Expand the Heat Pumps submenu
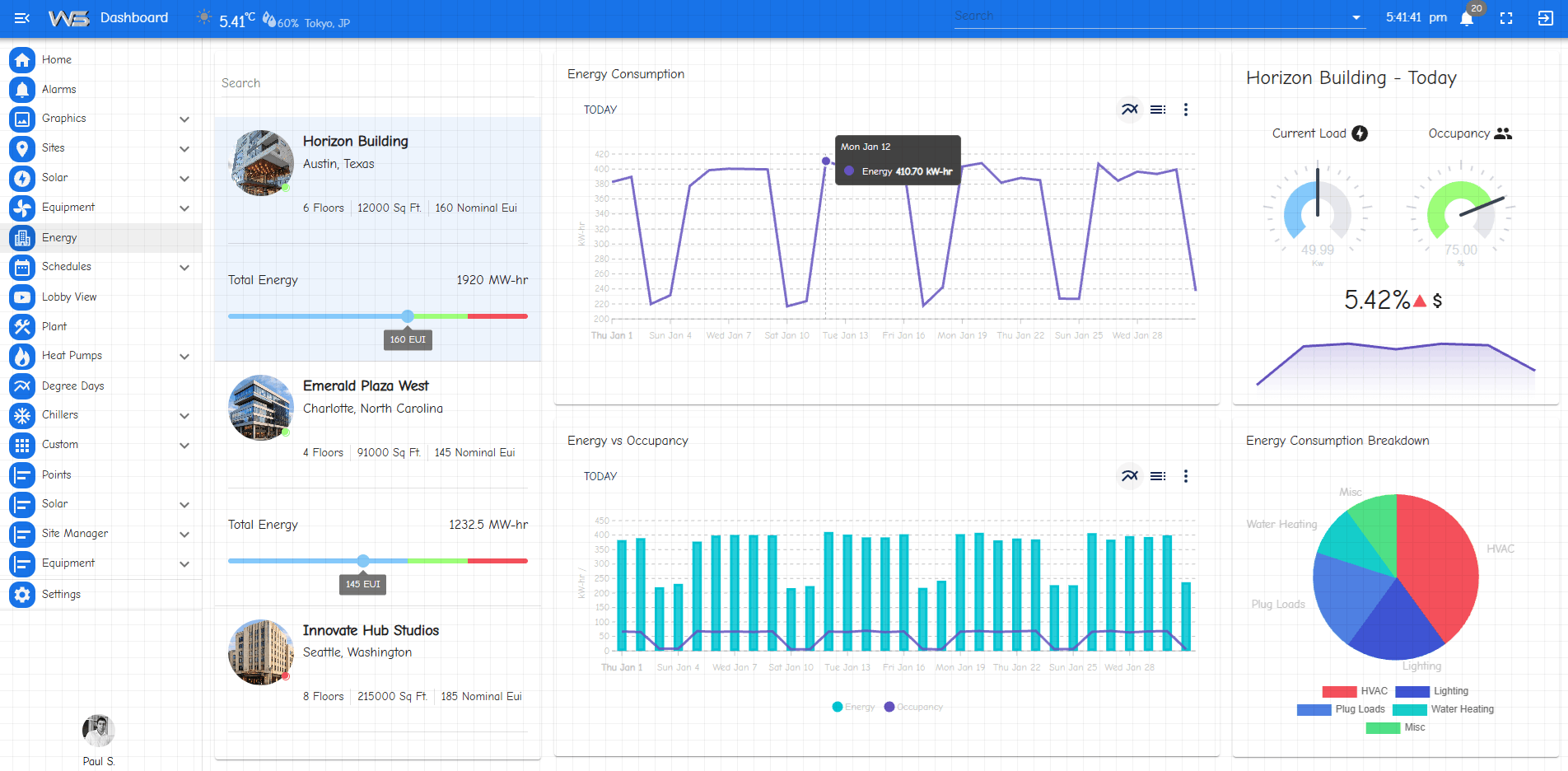Viewport: 1568px width, 771px height. click(x=184, y=356)
